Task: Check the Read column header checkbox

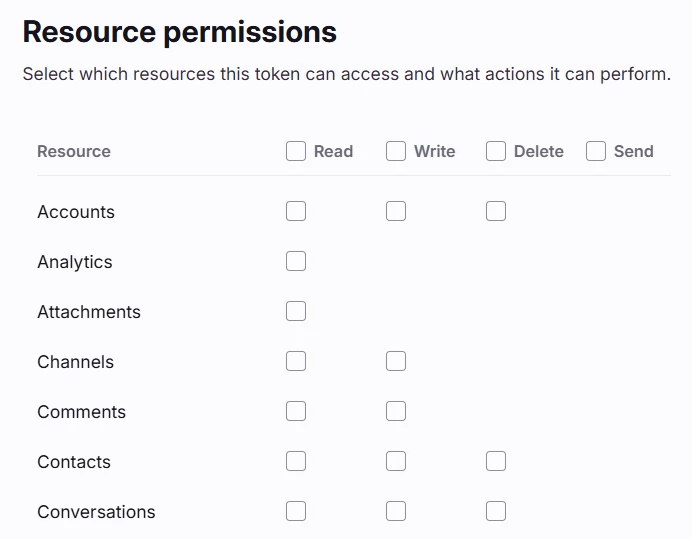Action: click(296, 151)
